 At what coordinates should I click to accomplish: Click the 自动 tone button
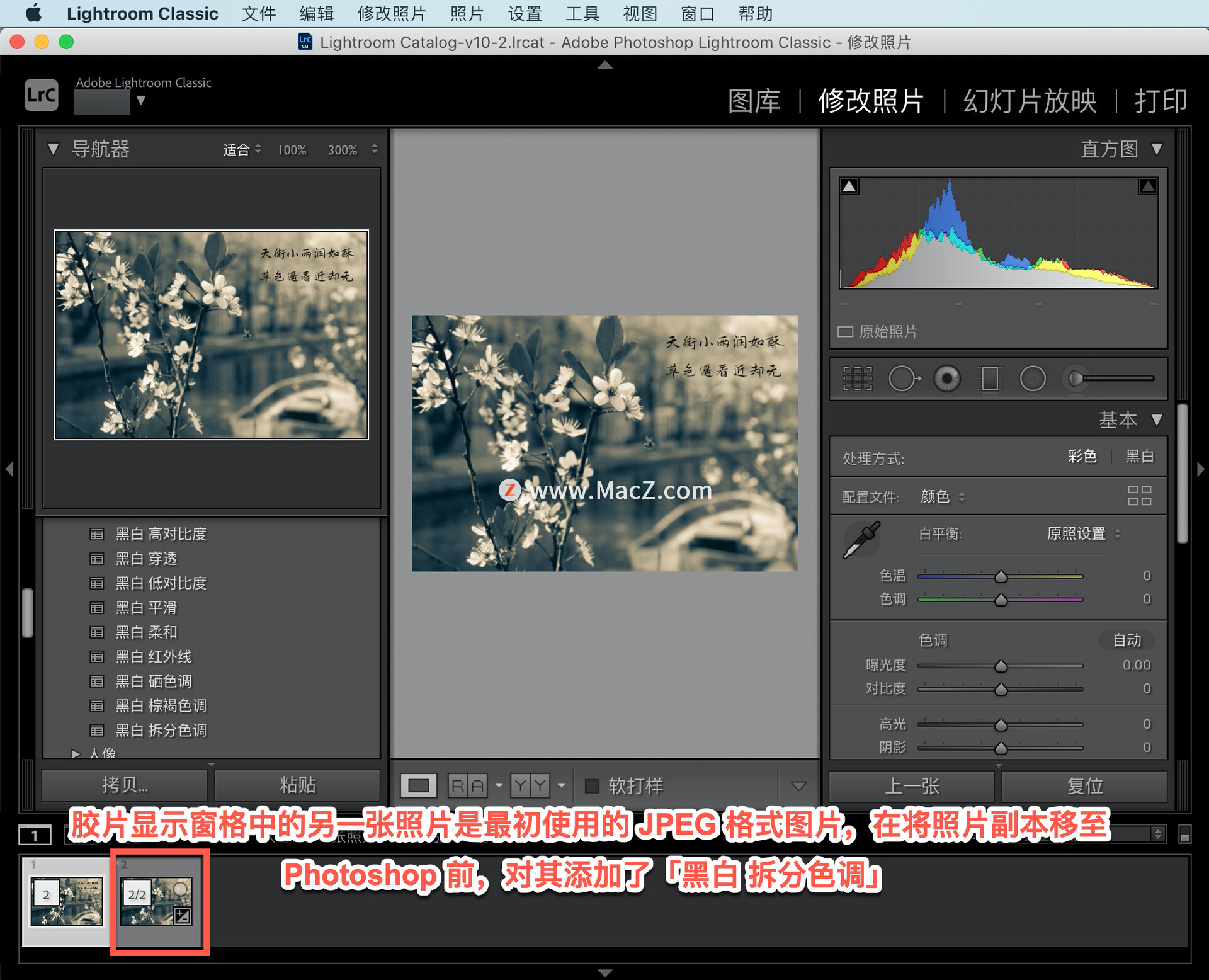tap(1127, 641)
